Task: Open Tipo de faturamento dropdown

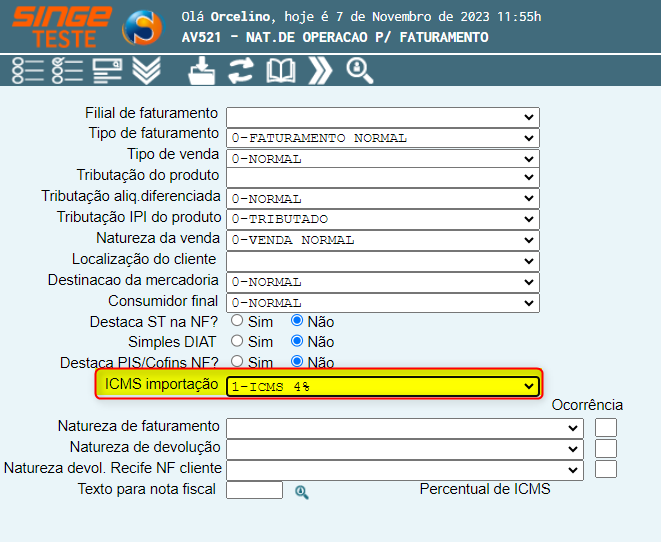Action: pos(383,138)
